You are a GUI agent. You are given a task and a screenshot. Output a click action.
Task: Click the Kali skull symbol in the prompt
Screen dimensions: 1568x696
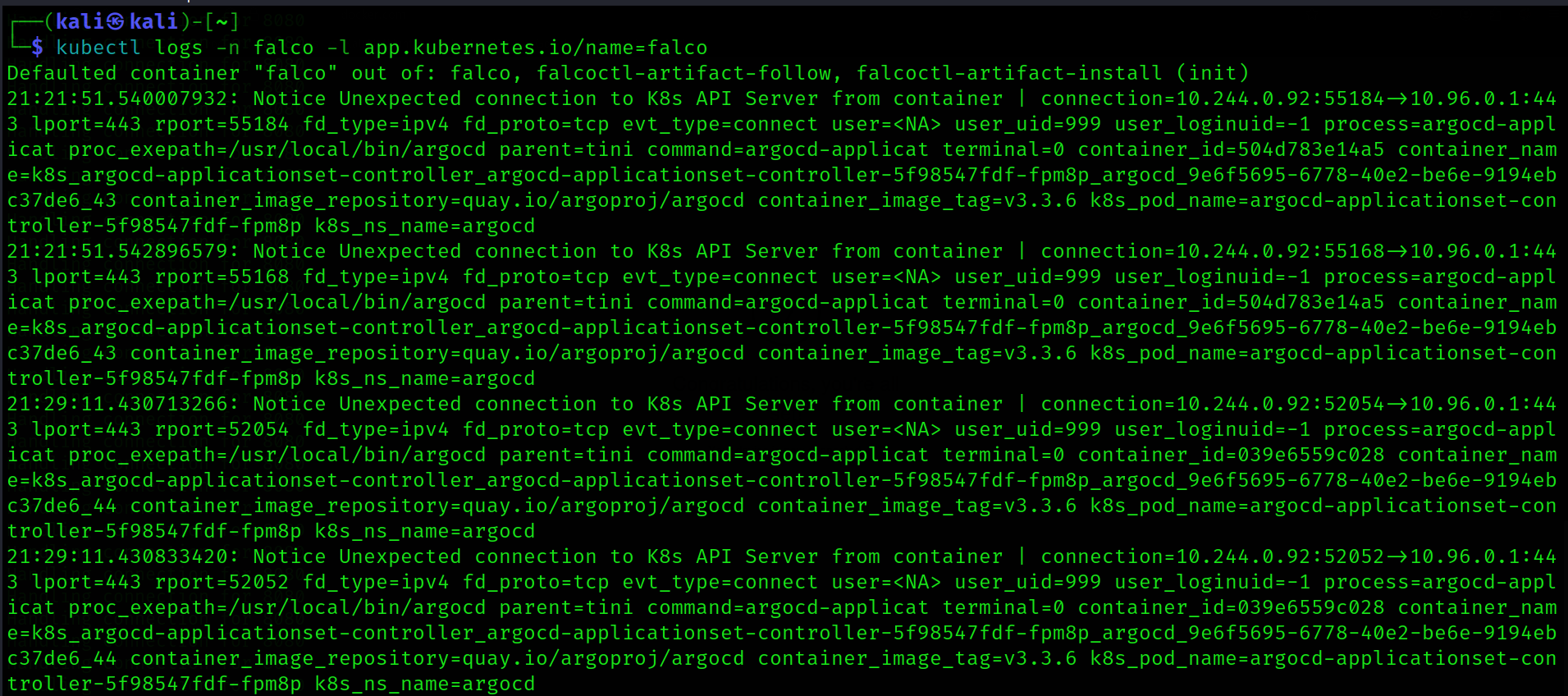[x=116, y=22]
